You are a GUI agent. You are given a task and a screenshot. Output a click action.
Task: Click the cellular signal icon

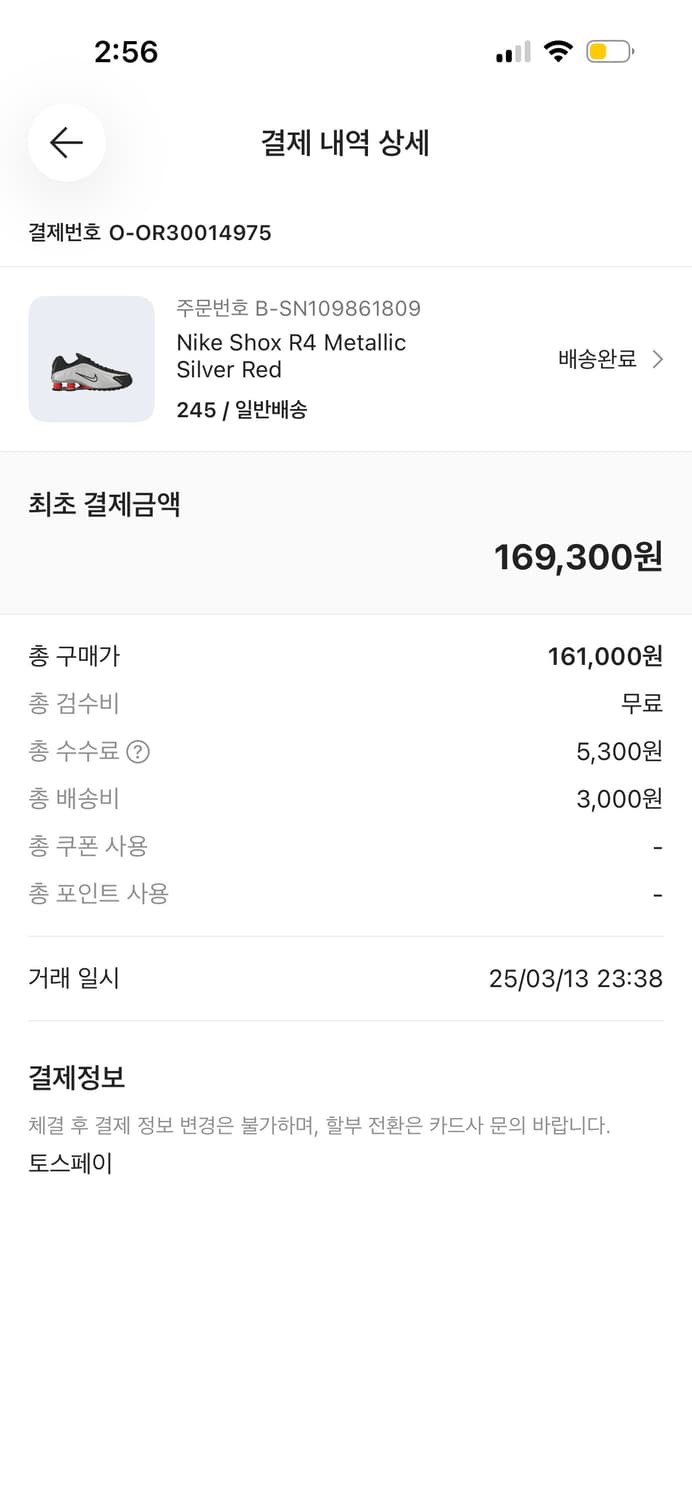(x=511, y=51)
